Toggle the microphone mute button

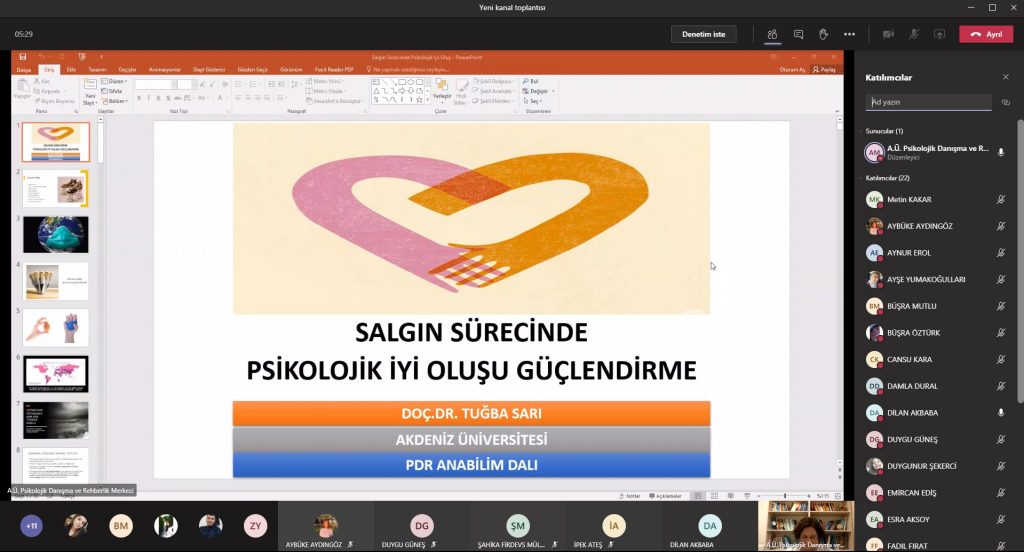[x=914, y=35]
